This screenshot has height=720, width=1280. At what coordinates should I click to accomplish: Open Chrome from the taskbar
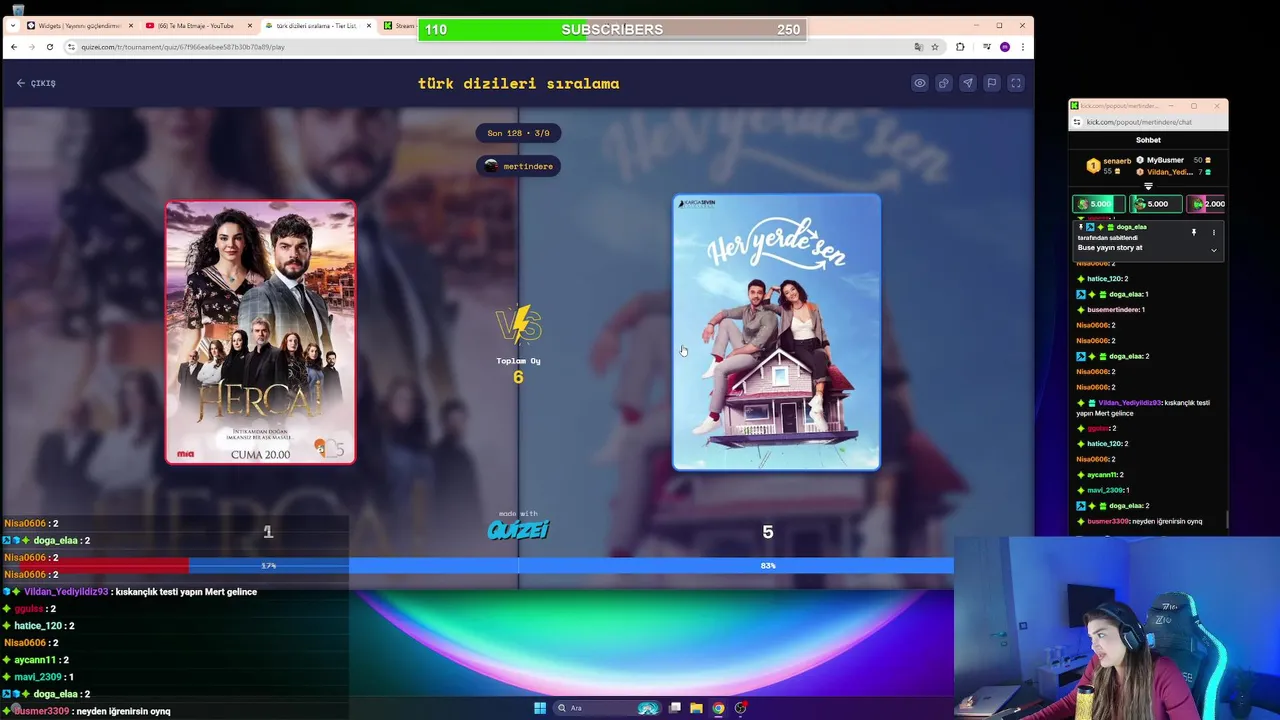point(718,708)
